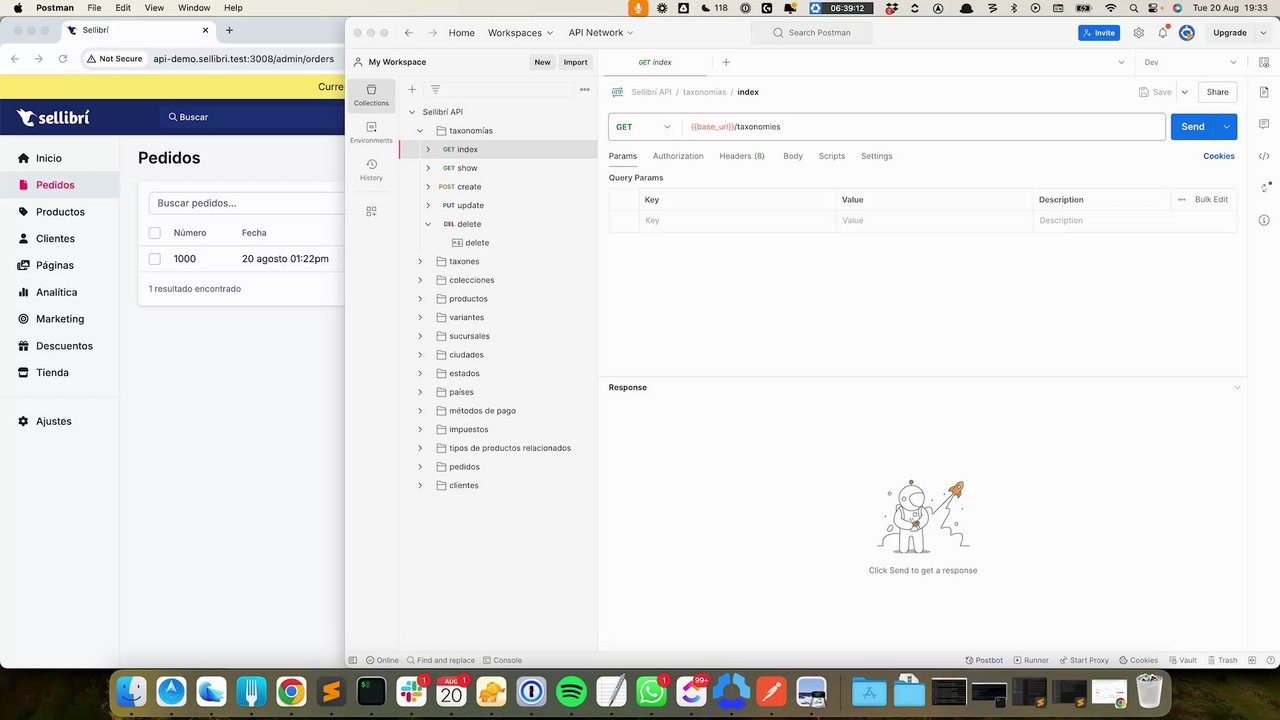Open the Runner in the status bar
Viewport: 1280px width, 720px height.
click(x=1031, y=660)
